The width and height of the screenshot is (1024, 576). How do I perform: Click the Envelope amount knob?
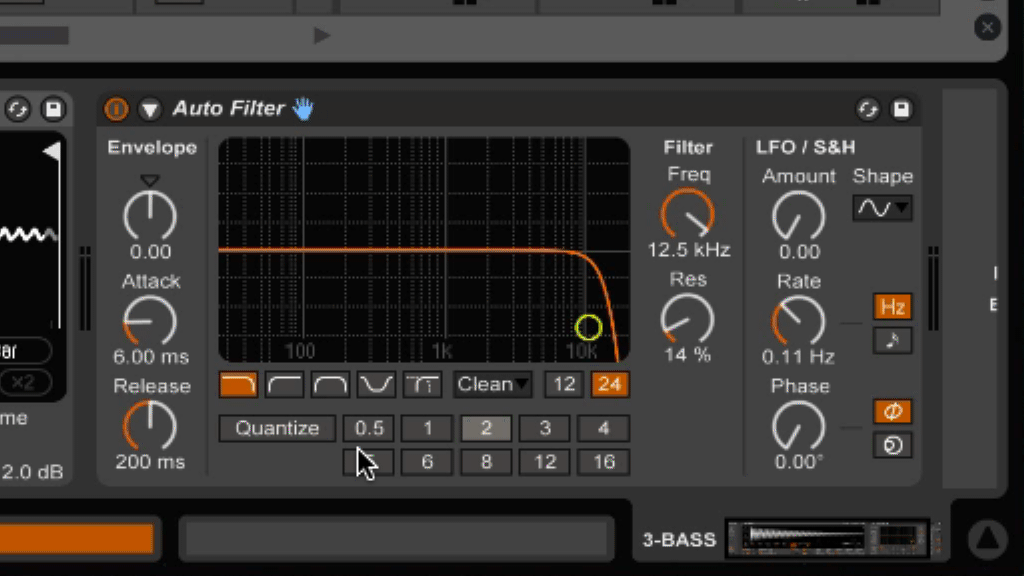[150, 216]
